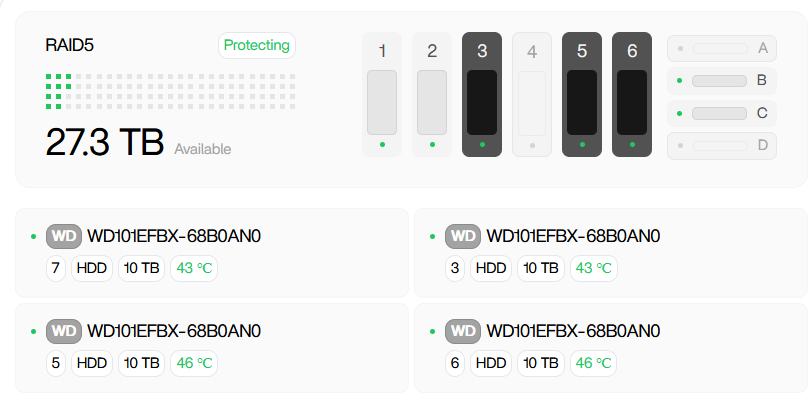Open the WD drive card in slot 3
Screen dimensions: 810x405
coord(612,253)
